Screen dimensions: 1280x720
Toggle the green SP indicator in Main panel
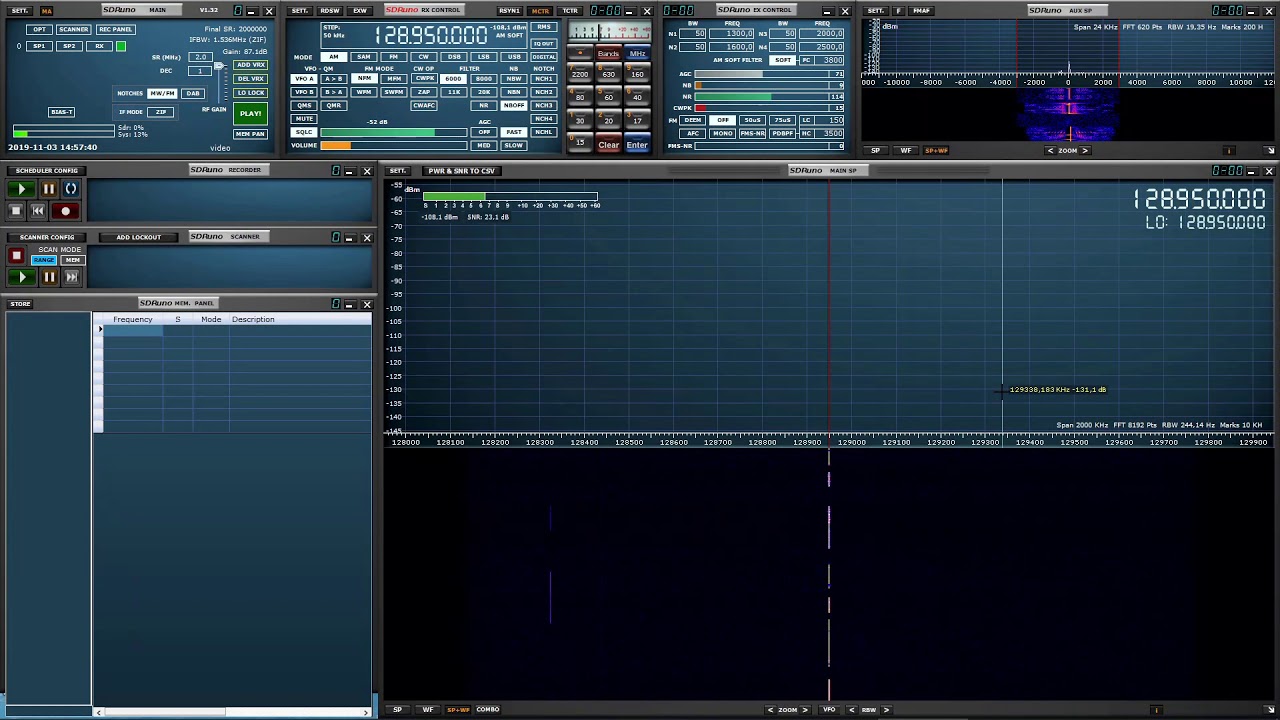point(121,46)
